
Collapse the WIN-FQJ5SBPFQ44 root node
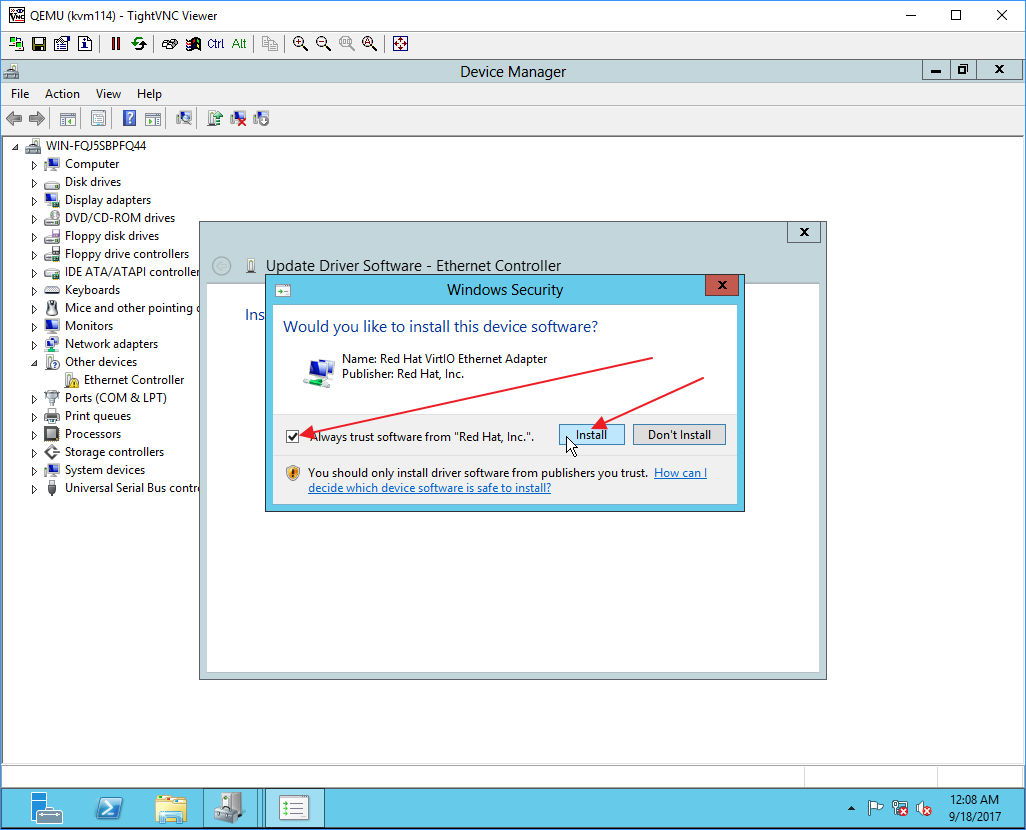15,147
